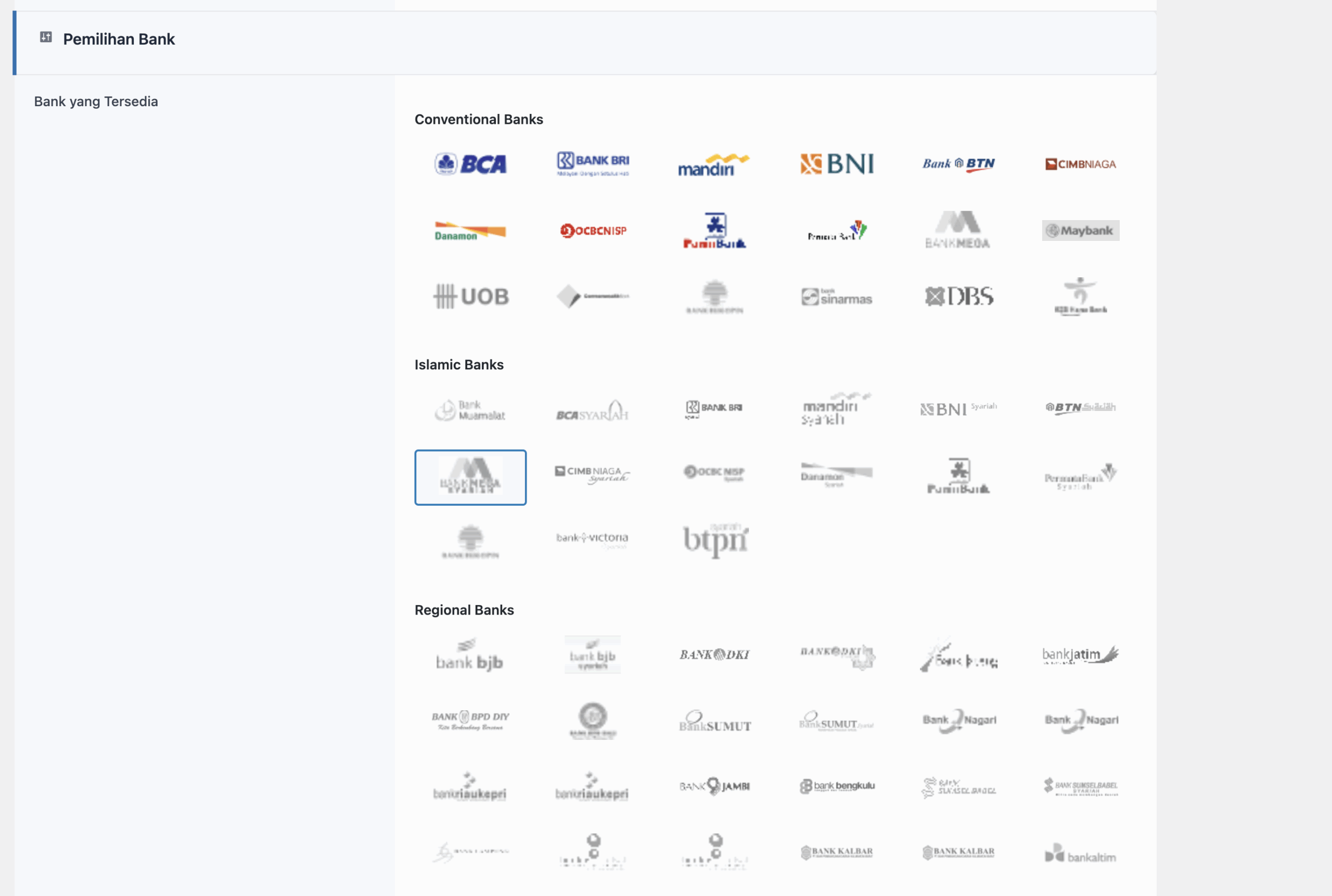Pick Bank BRI Syariah in Islamic Banks
Viewport: 1332px width, 896px height.
click(714, 409)
